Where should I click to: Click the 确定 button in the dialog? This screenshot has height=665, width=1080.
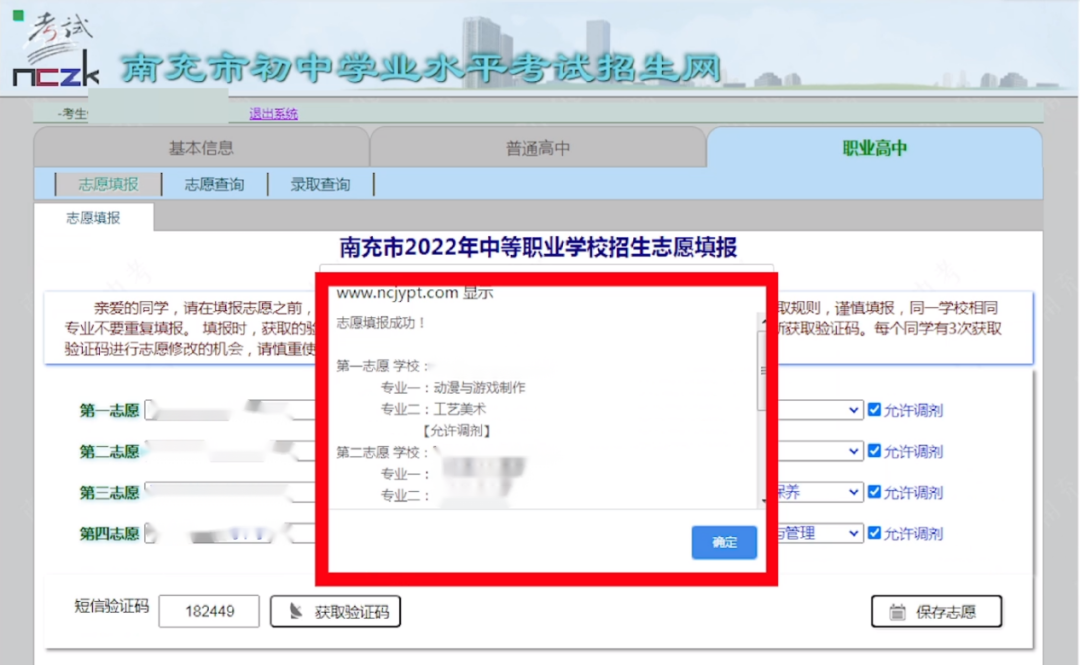pyautogui.click(x=723, y=542)
